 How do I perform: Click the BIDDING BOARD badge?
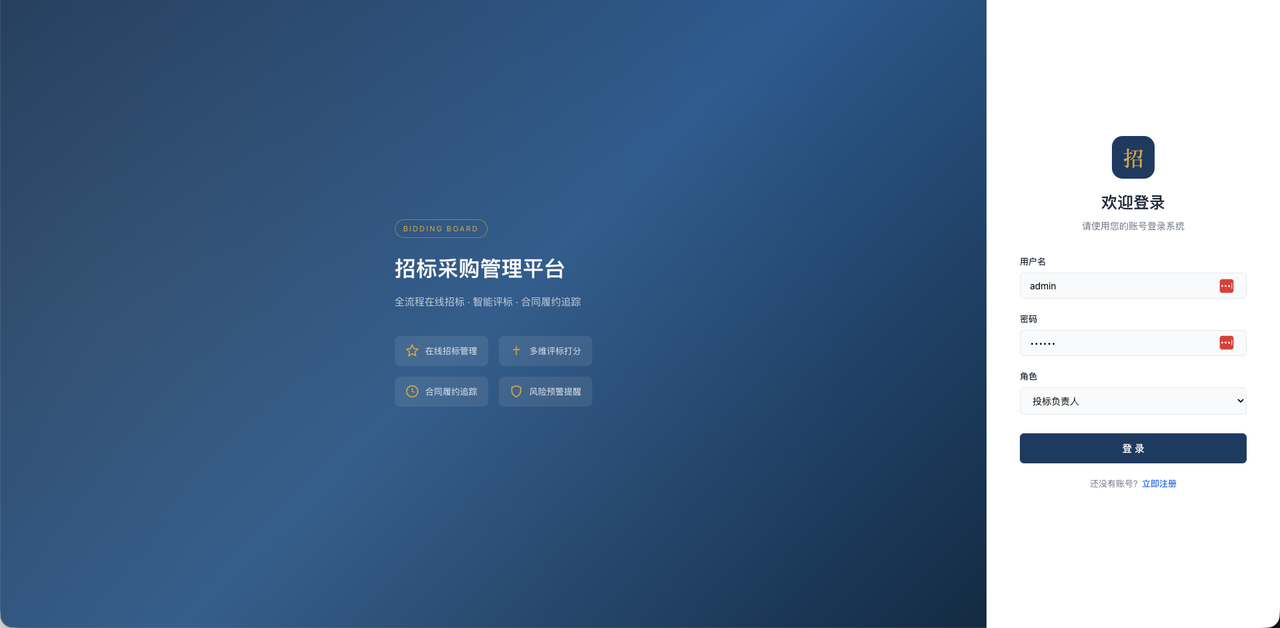[x=441, y=229]
